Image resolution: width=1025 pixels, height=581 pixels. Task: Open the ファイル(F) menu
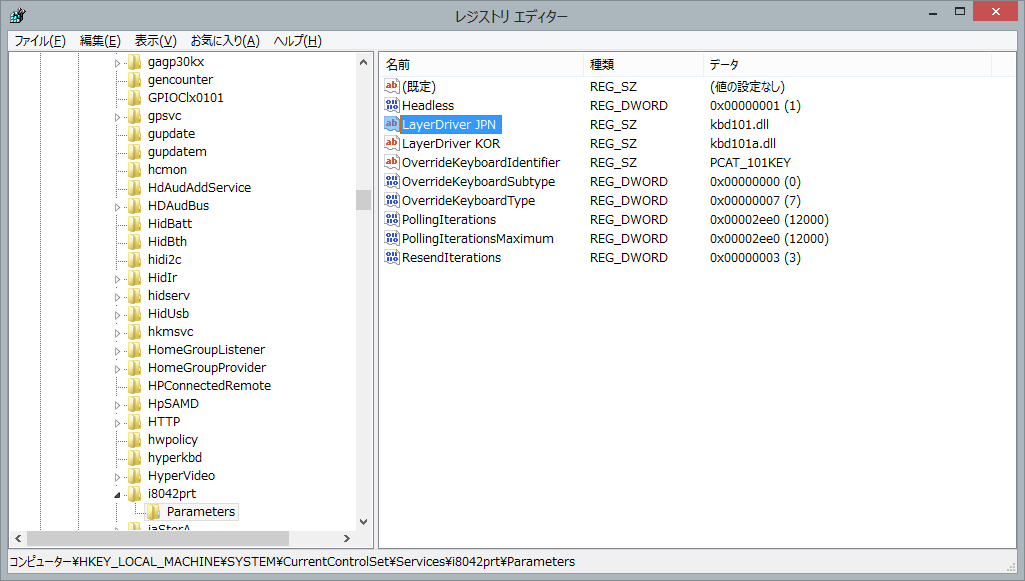point(39,40)
